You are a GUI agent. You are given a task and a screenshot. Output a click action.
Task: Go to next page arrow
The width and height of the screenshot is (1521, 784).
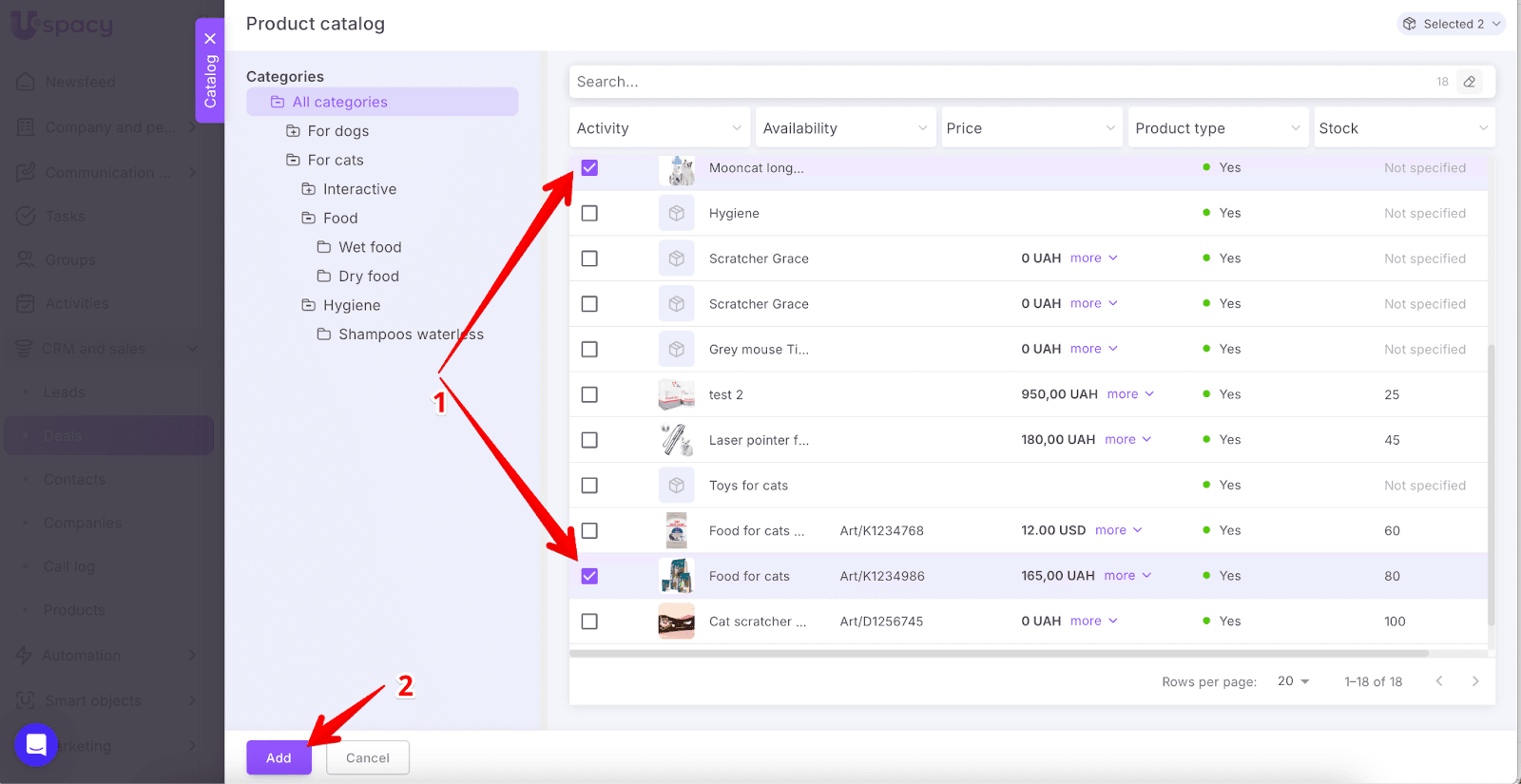pos(1475,681)
